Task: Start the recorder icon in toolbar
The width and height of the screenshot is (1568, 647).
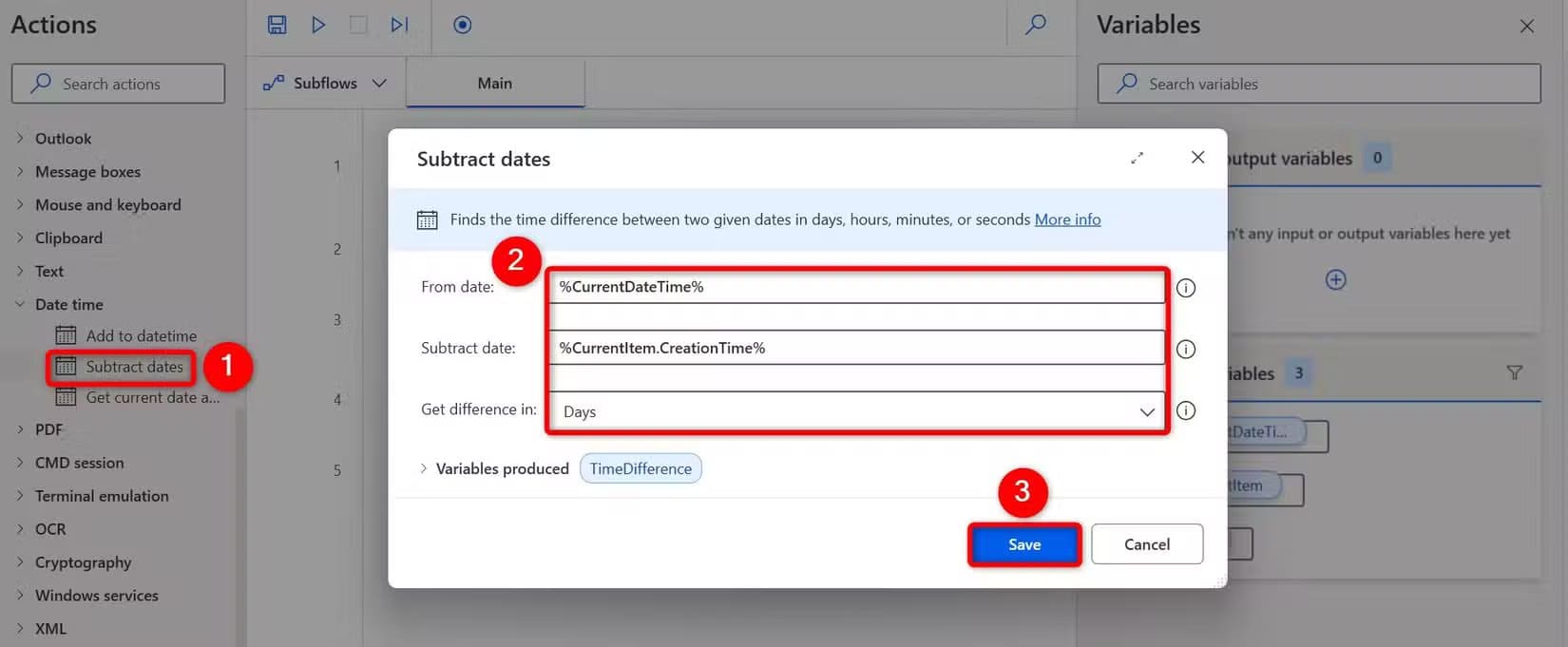Action: pos(462,25)
